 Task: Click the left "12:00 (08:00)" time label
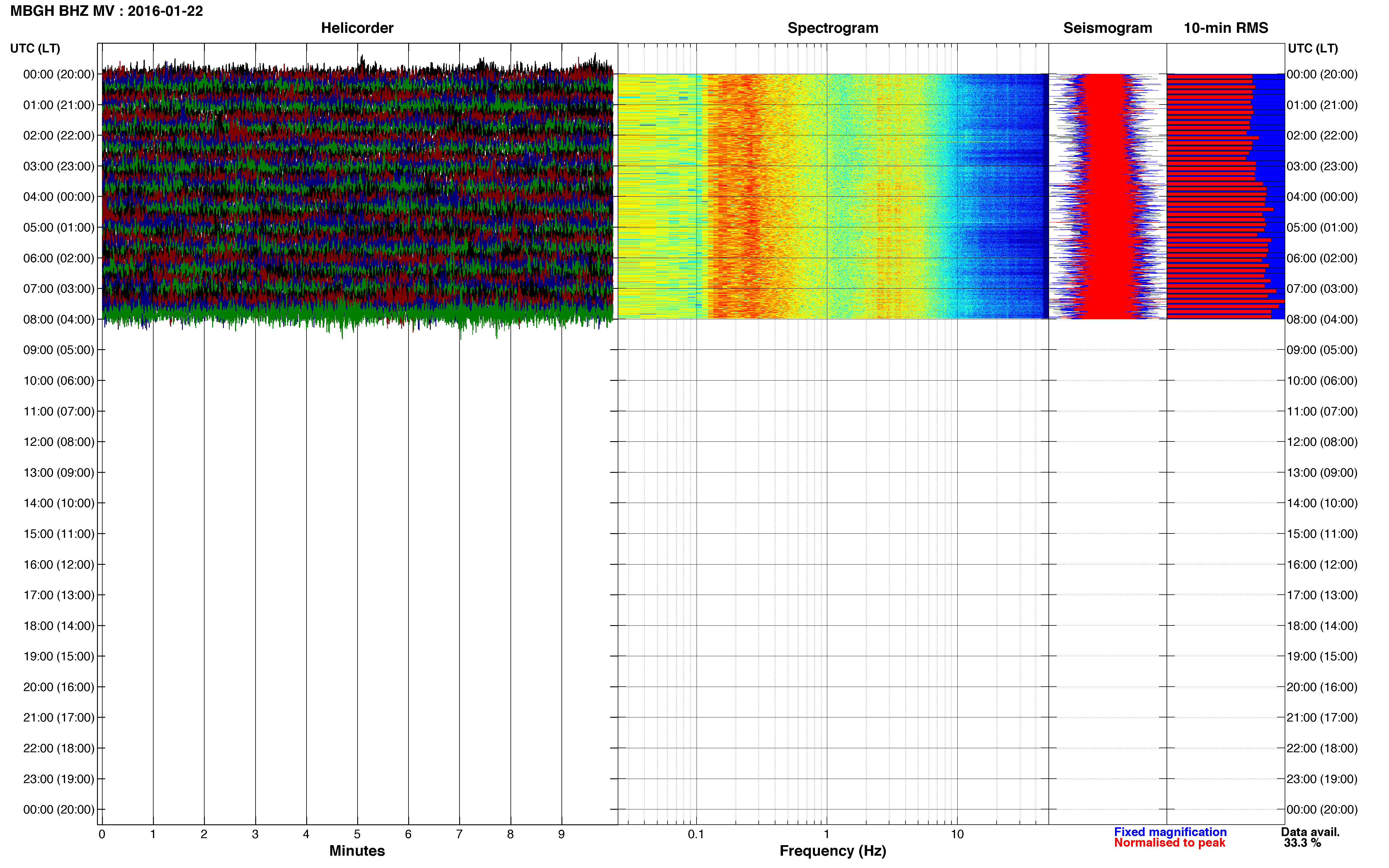[59, 441]
